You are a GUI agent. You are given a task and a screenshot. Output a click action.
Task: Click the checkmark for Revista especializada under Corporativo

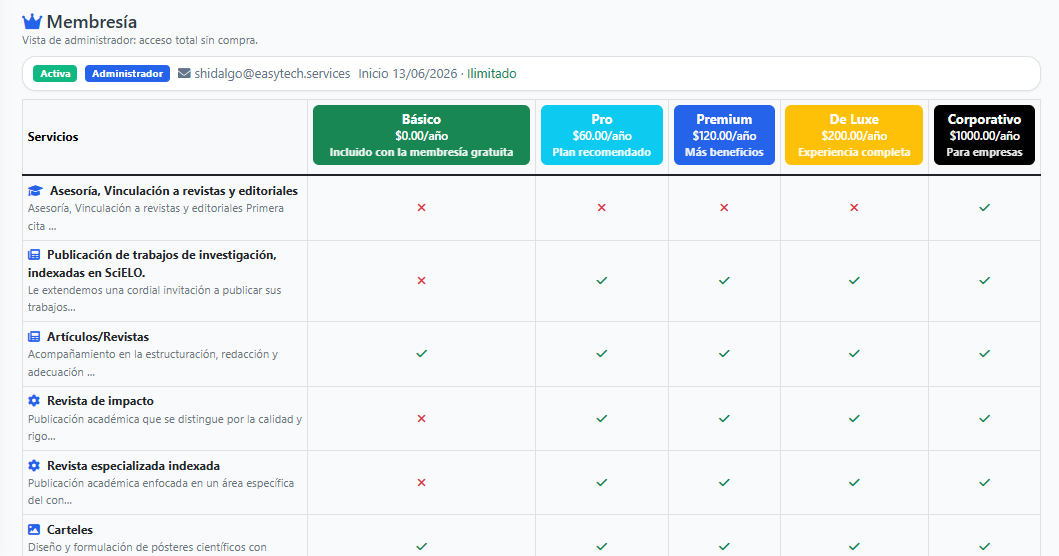pos(985,482)
